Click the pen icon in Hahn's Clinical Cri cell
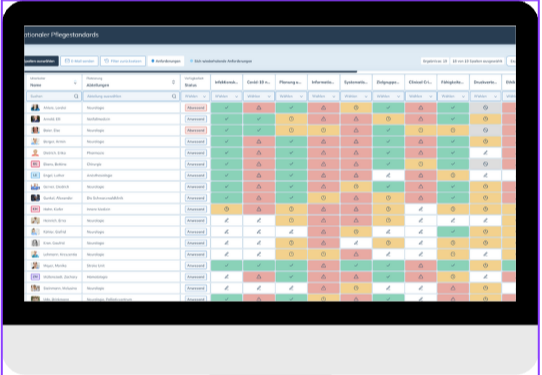The width and height of the screenshot is (542, 375). [420, 209]
